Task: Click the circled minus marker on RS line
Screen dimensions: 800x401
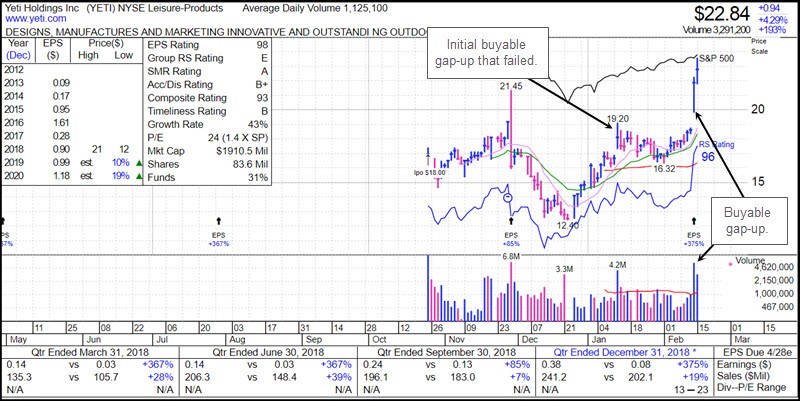Action: point(508,197)
